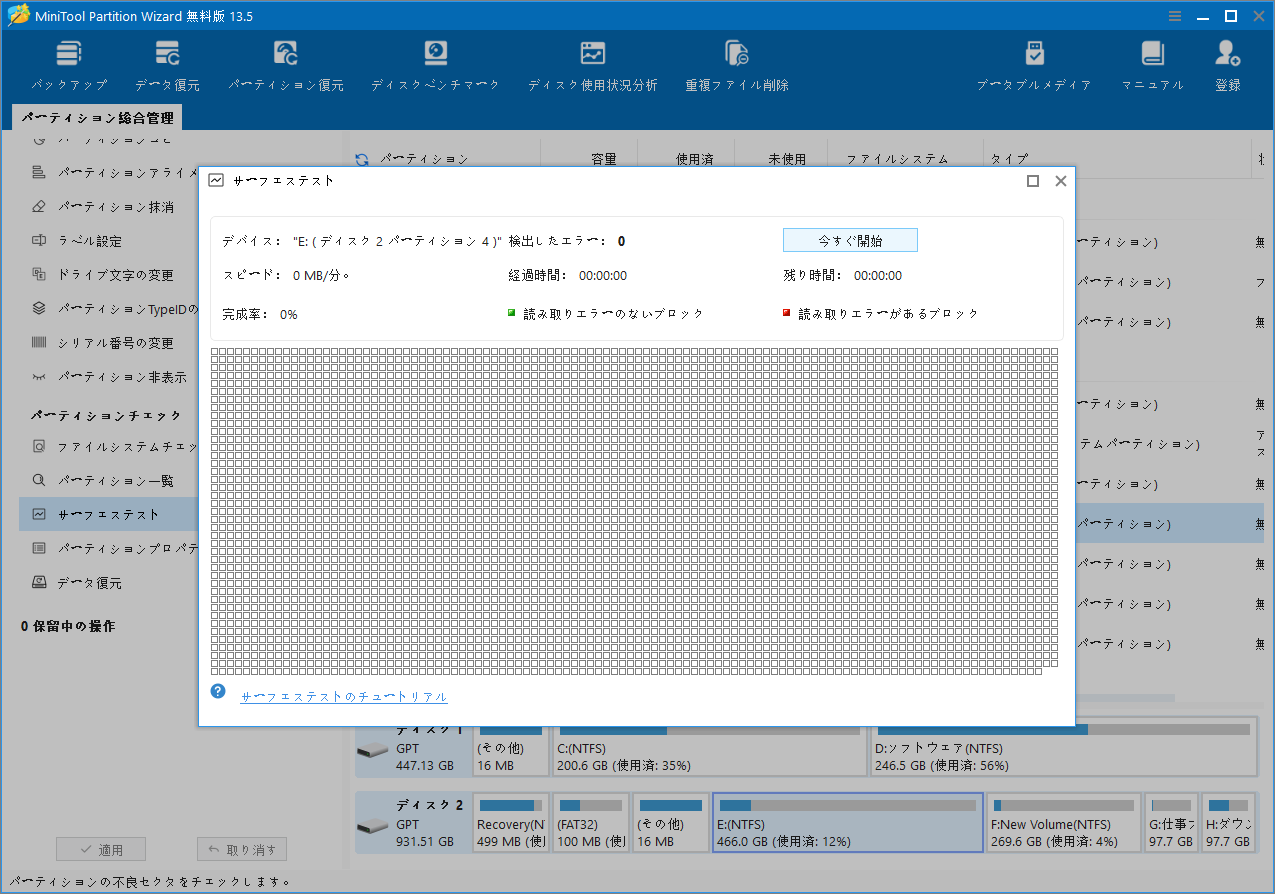Open help via the question mark icon
Screen dimensions: 1275x894
tap(218, 691)
